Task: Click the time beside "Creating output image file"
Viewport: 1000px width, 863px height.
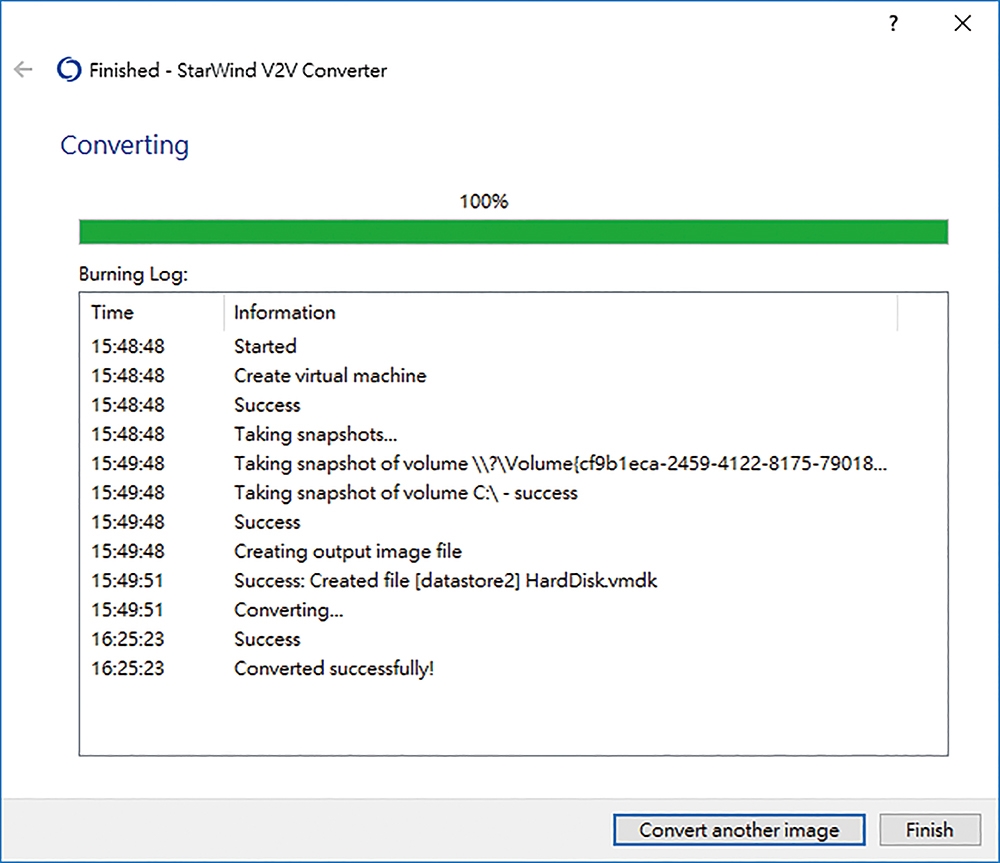Action: pyautogui.click(x=128, y=552)
